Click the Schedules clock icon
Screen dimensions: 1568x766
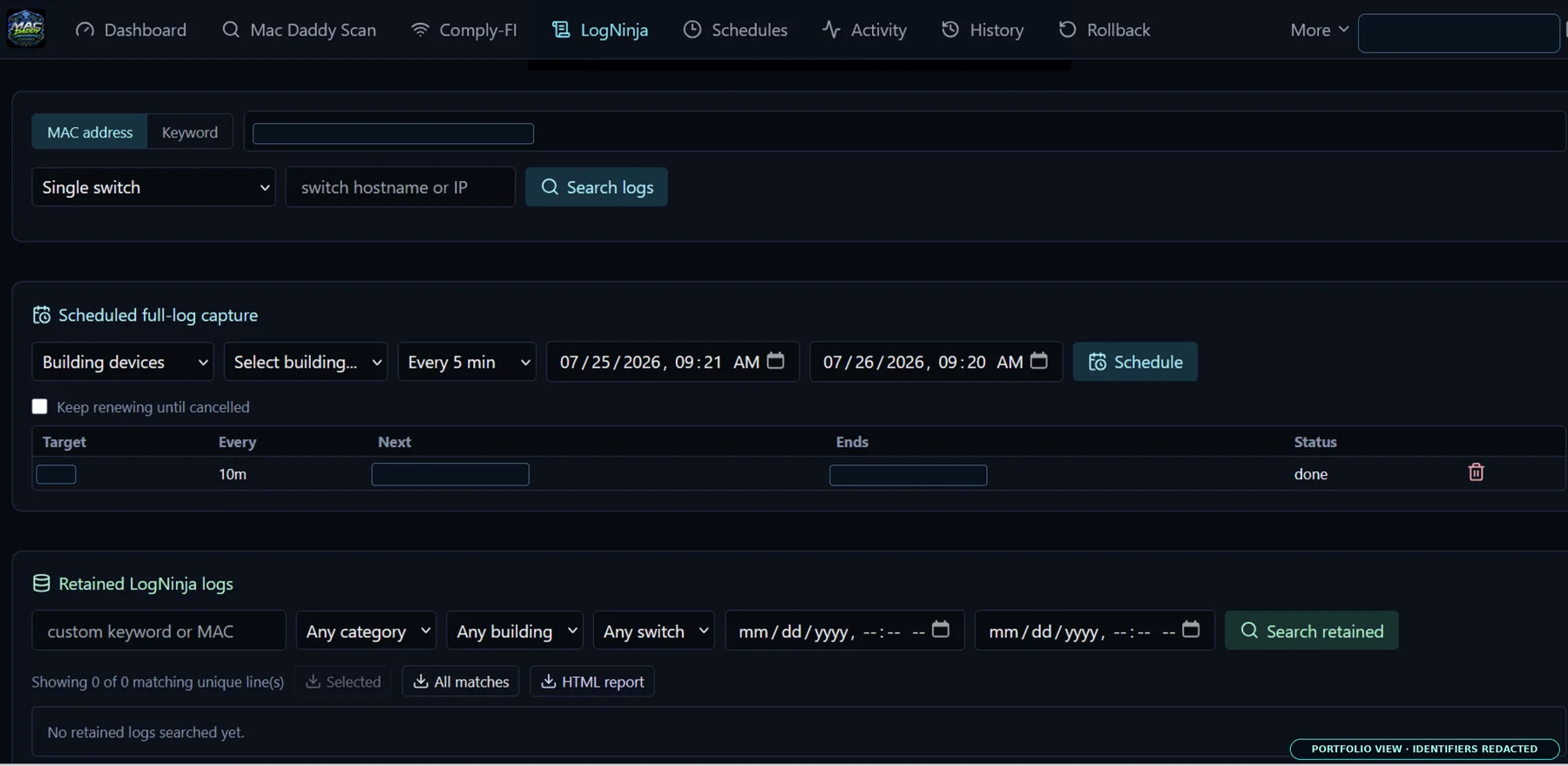coord(693,30)
